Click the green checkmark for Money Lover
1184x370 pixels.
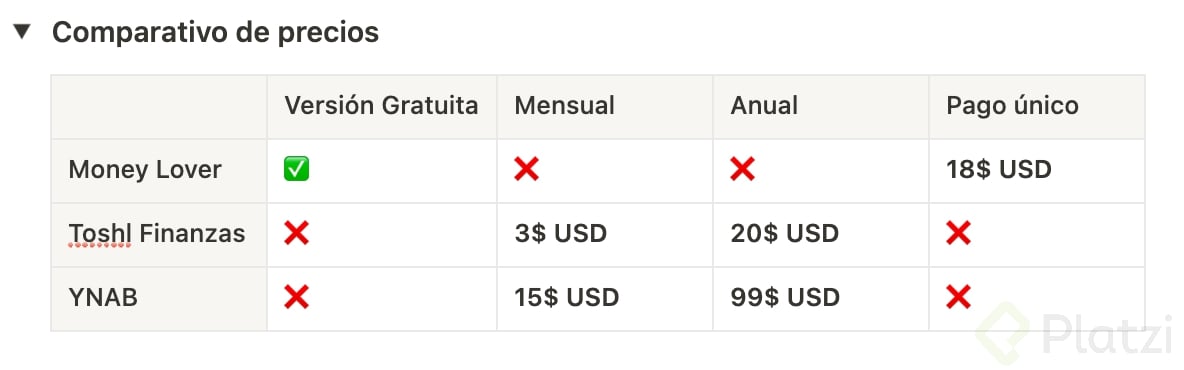[x=296, y=170]
